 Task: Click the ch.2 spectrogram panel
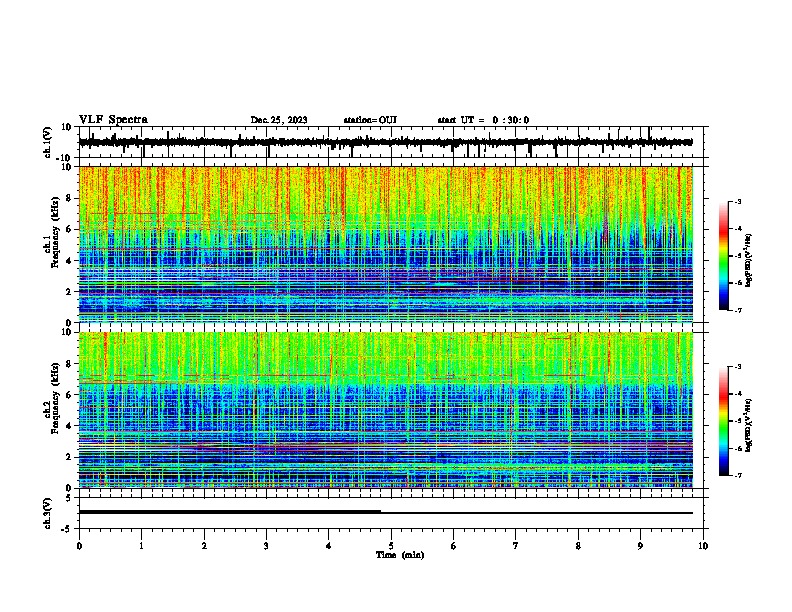(x=393, y=410)
